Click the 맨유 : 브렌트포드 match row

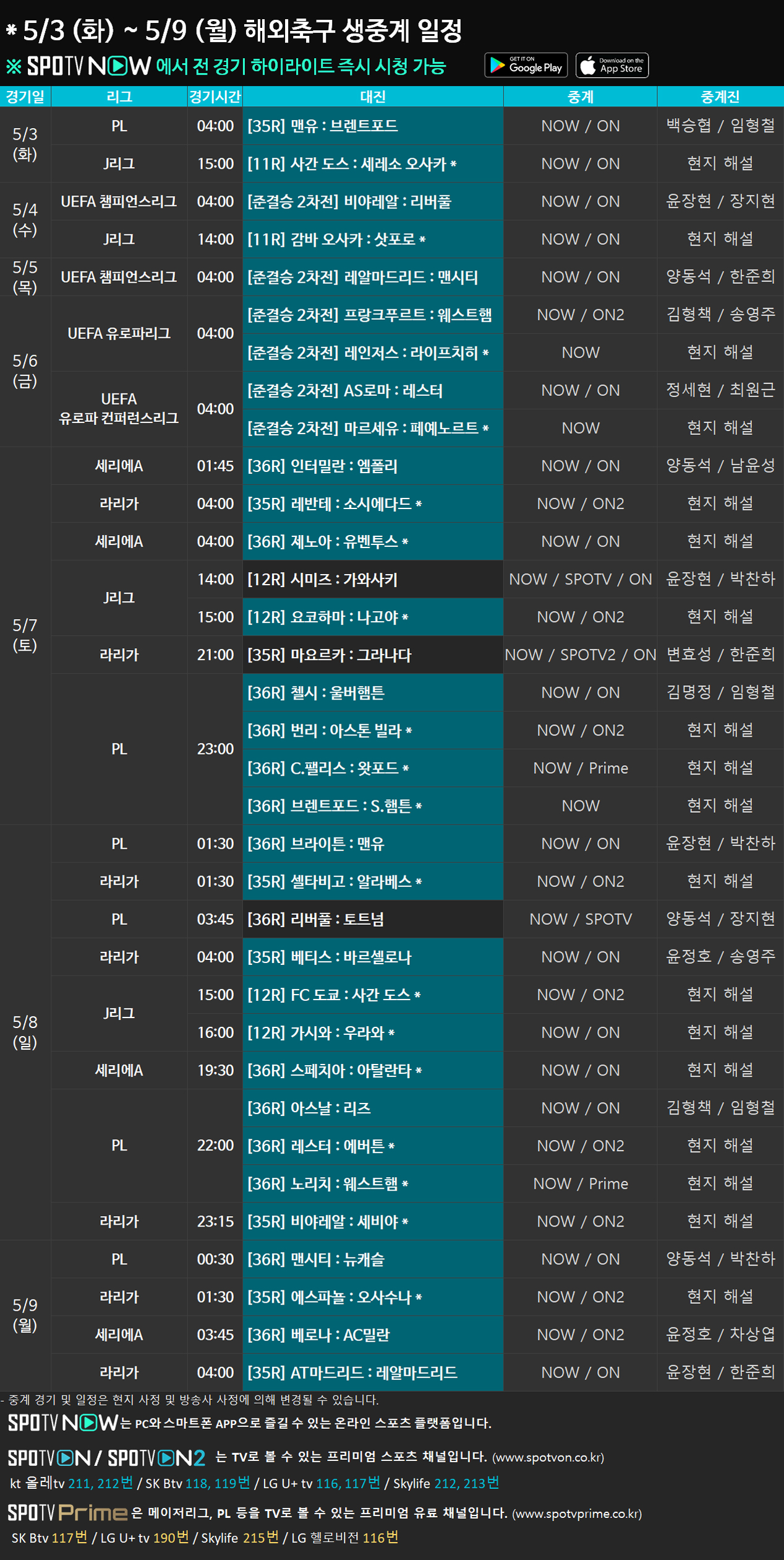tap(373, 126)
